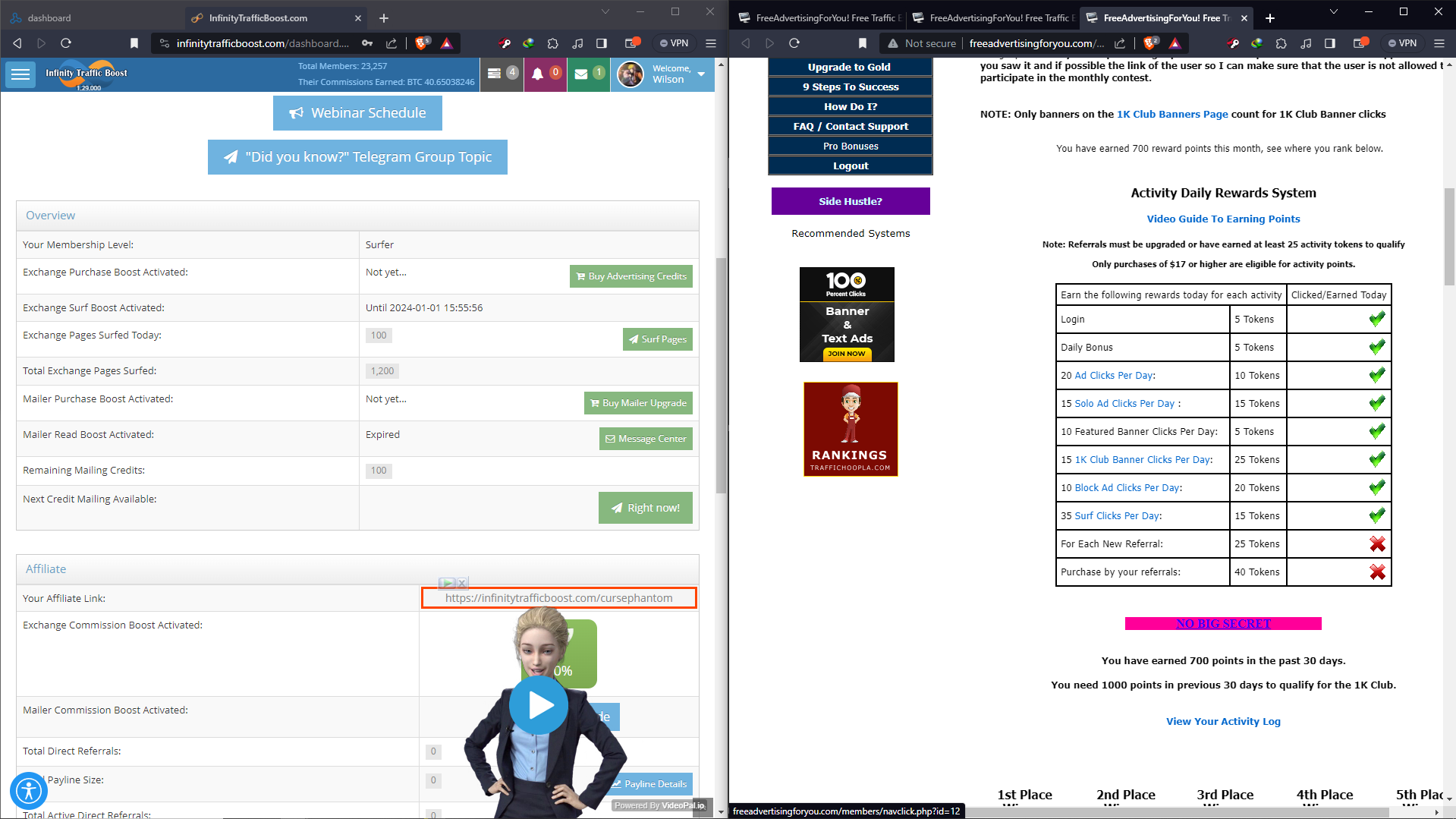
Task: Open Block Ad Clicks Per Day link
Action: [x=1127, y=487]
